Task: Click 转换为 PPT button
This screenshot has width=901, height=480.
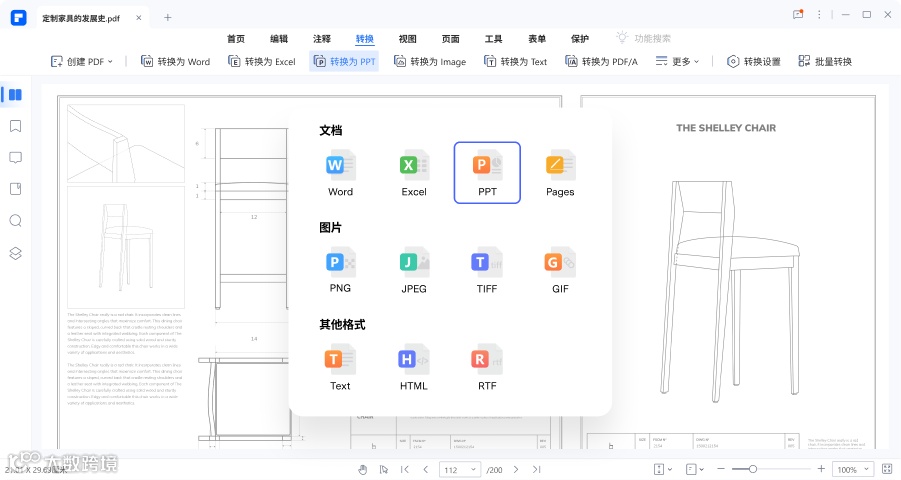Action: tap(344, 62)
